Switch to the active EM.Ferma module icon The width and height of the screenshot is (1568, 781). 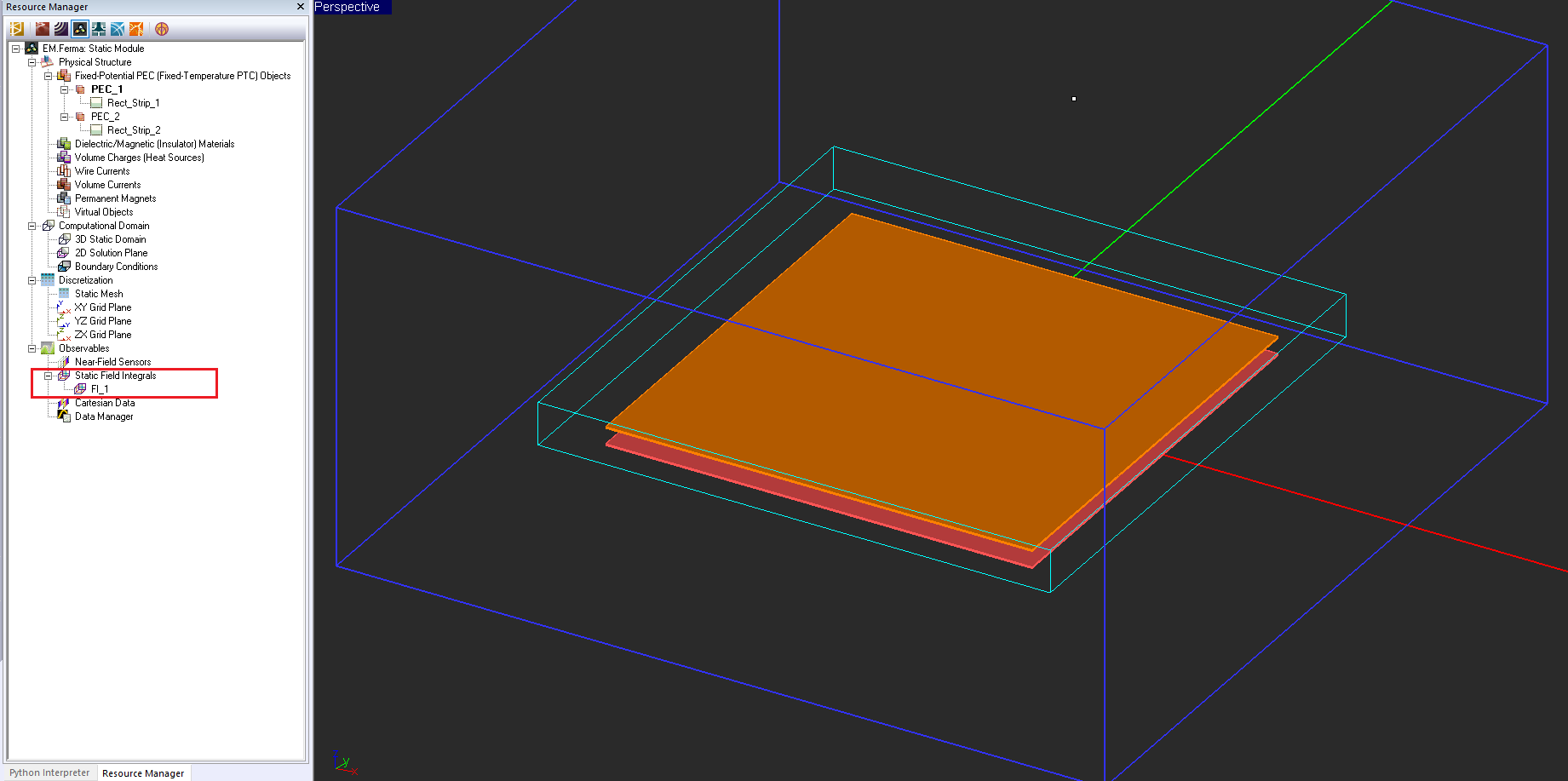pos(80,29)
